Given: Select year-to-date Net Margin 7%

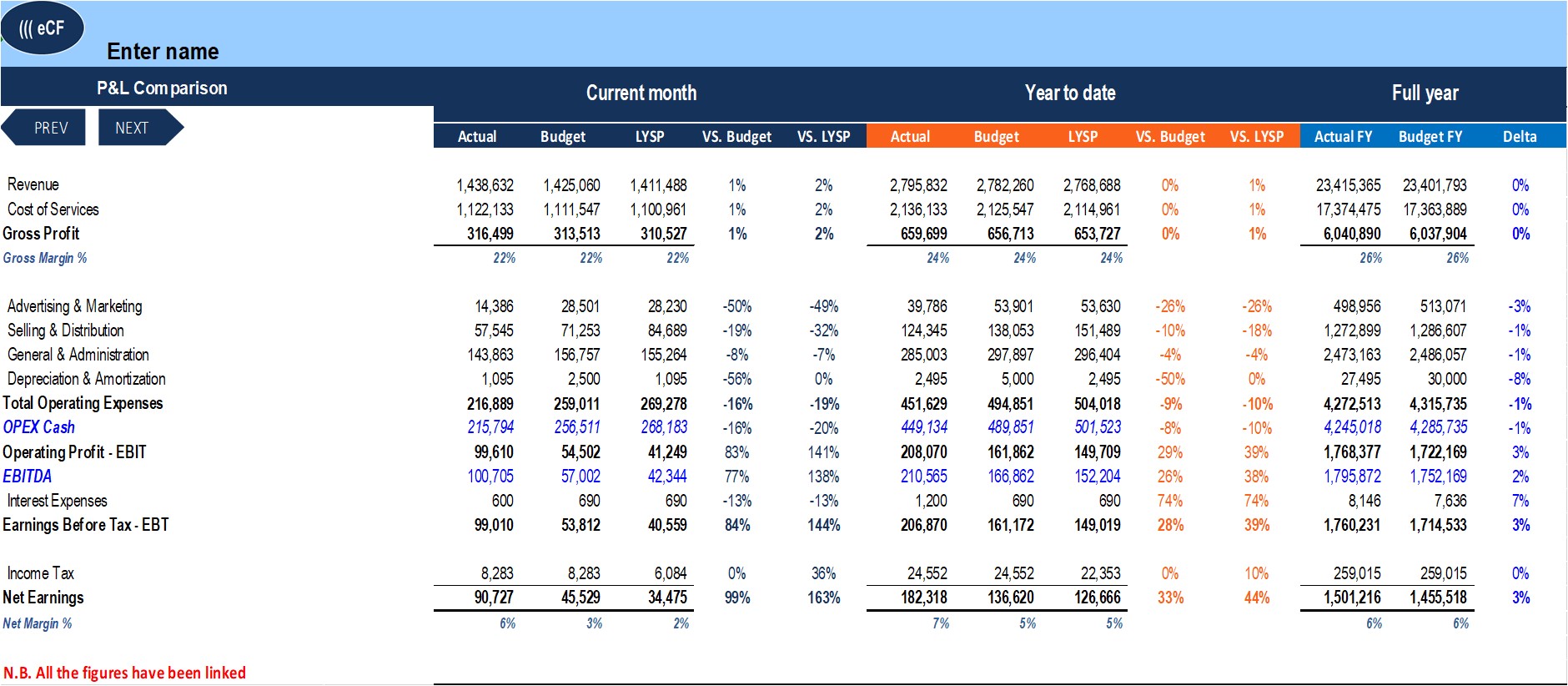Looking at the screenshot, I should point(941,623).
